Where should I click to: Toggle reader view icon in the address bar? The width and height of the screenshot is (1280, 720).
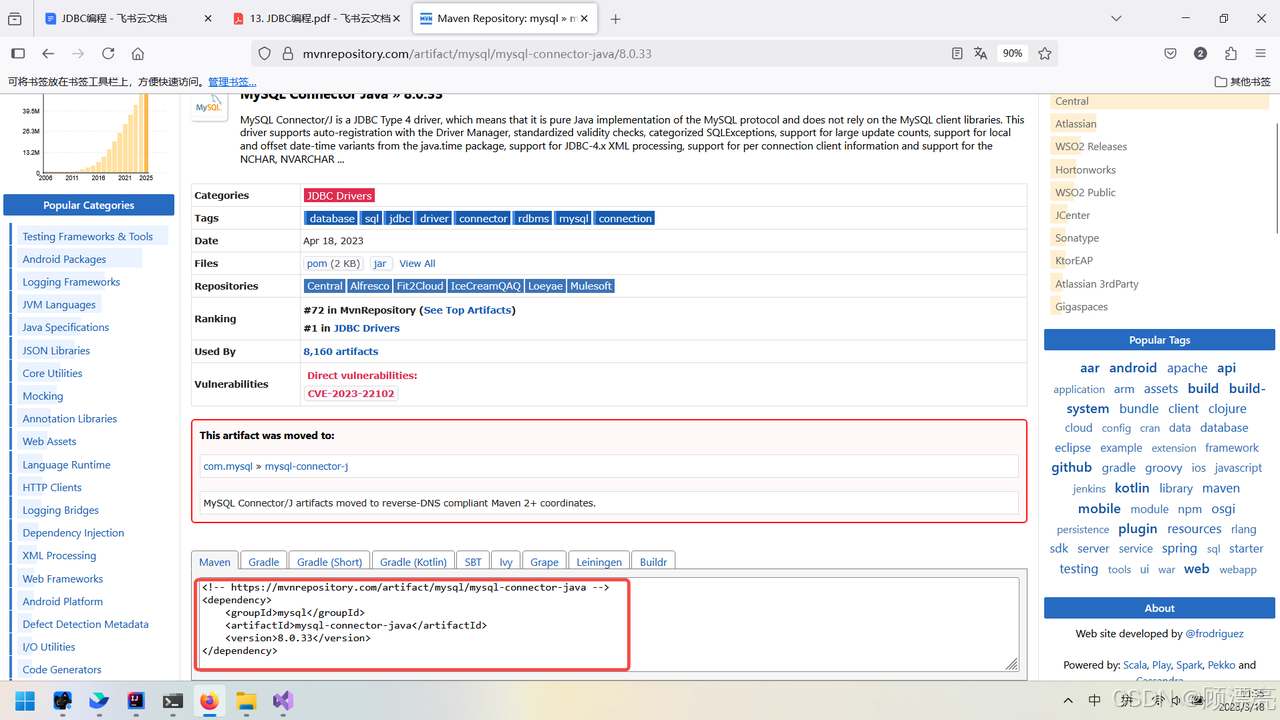957,53
